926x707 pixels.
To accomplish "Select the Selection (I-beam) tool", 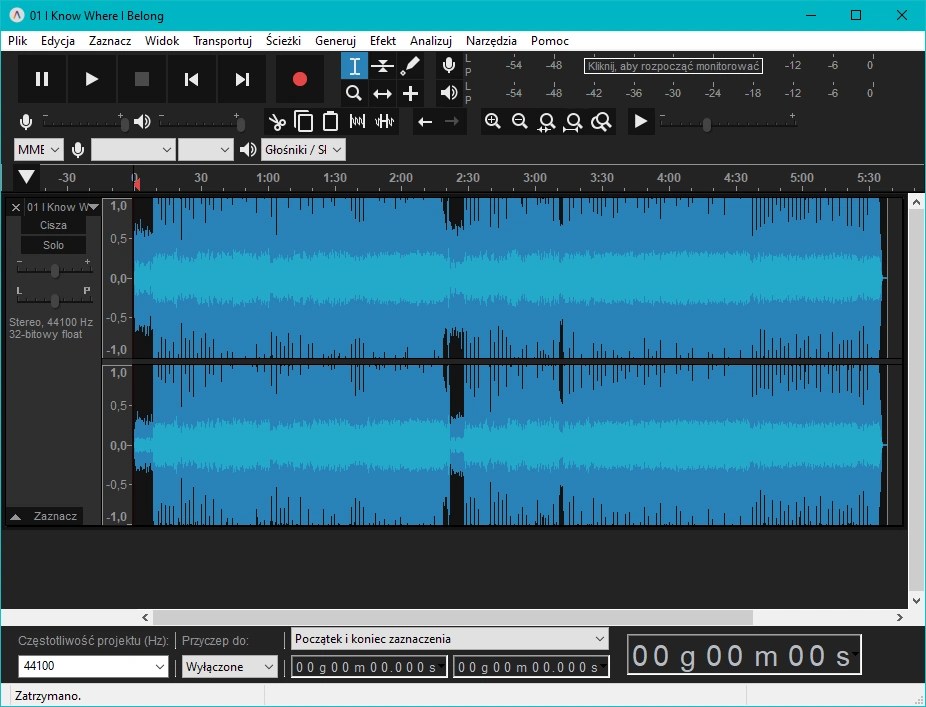I will [x=354, y=66].
